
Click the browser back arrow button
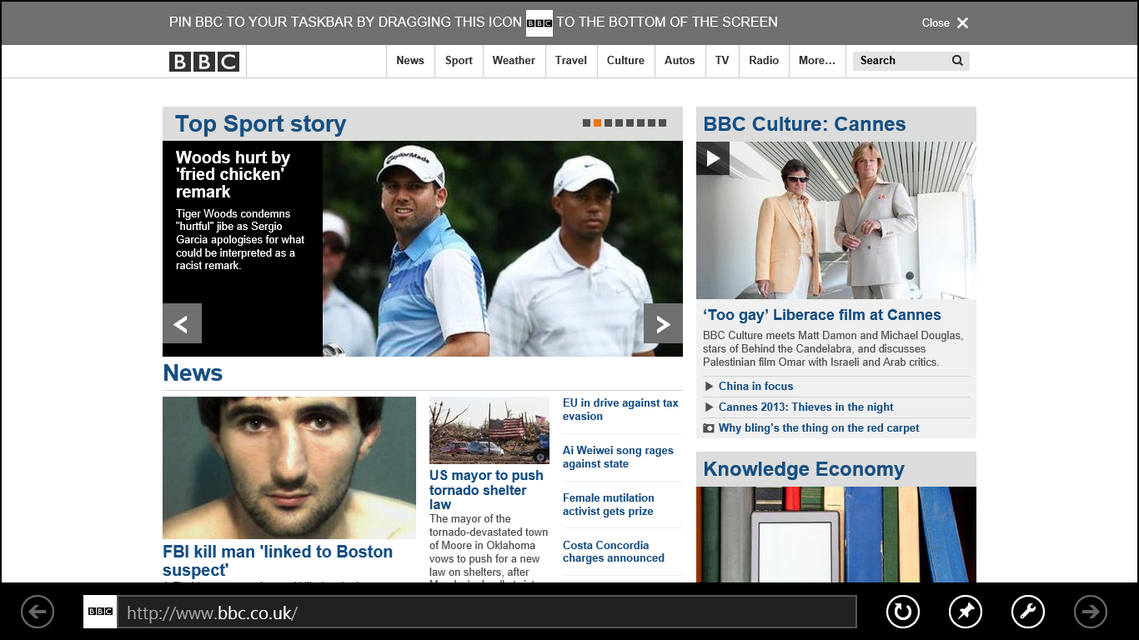(37, 612)
